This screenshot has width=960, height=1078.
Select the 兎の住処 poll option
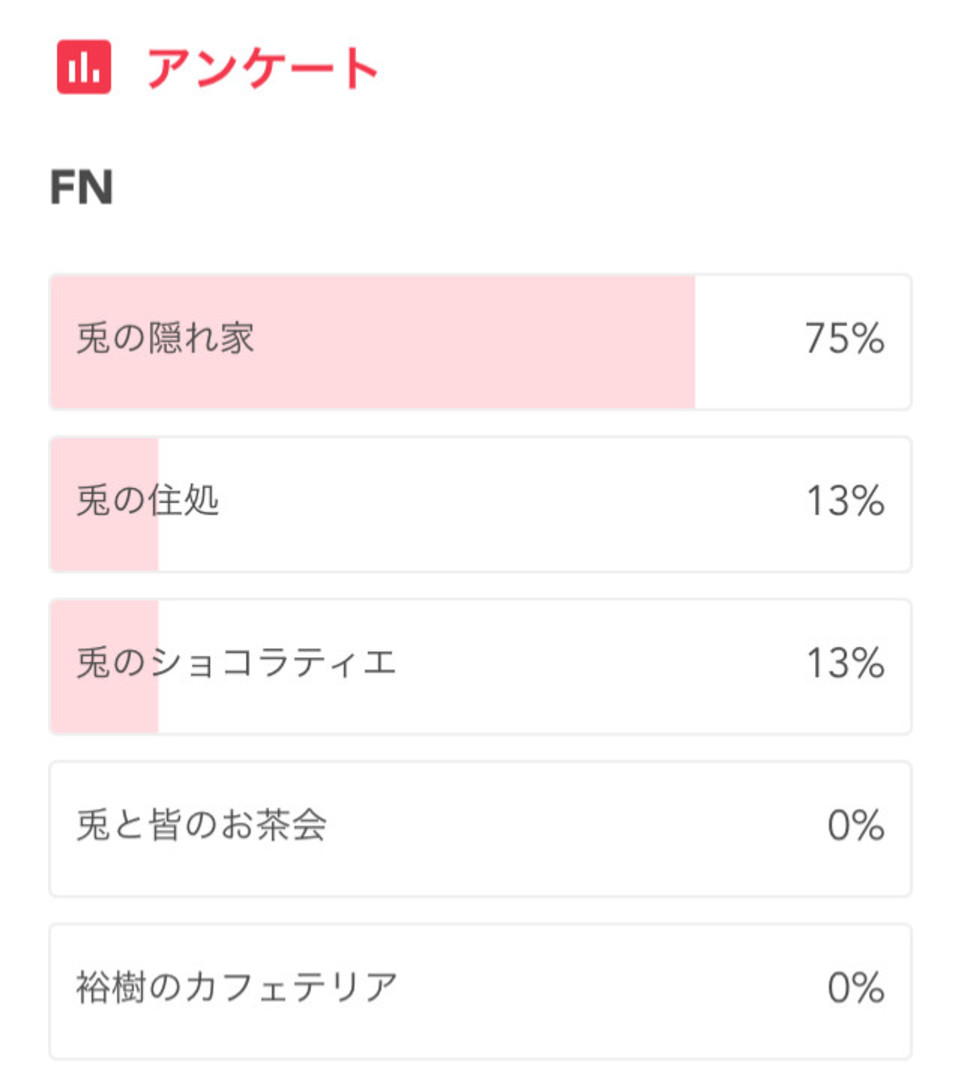481,505
